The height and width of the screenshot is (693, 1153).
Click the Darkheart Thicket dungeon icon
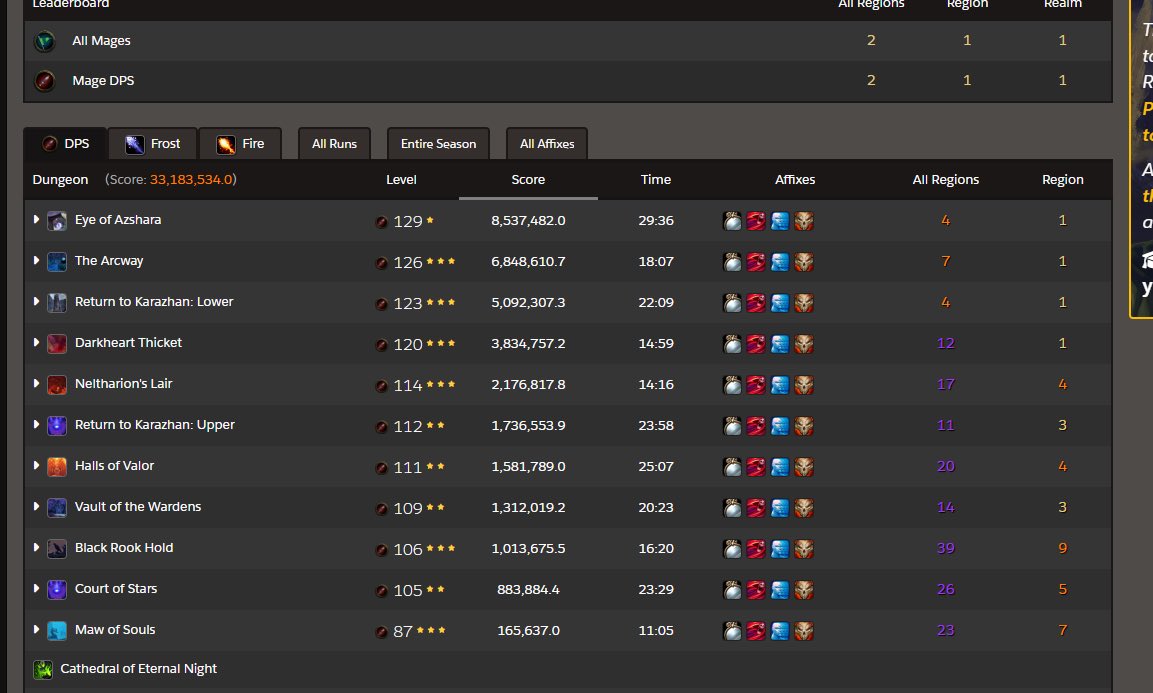click(57, 344)
